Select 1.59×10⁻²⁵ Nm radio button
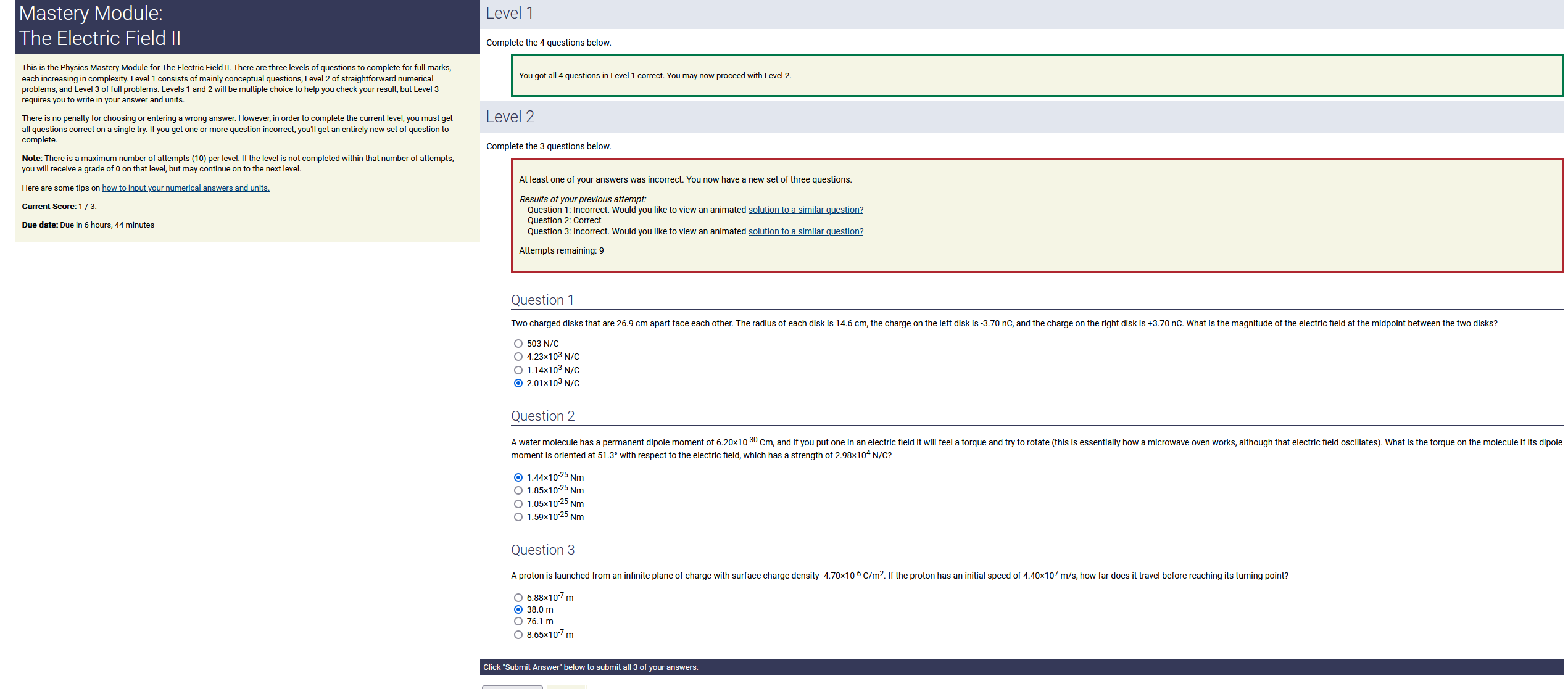This screenshot has width=1568, height=689. pos(518,517)
